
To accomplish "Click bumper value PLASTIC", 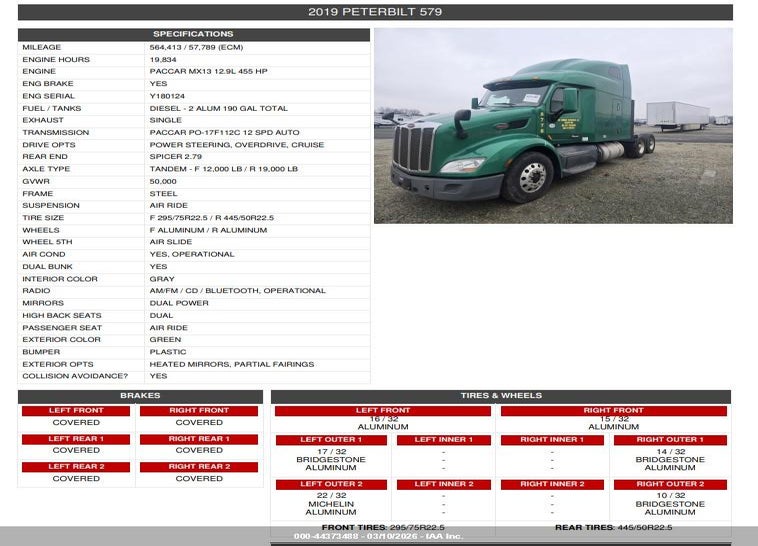I will [x=168, y=352].
